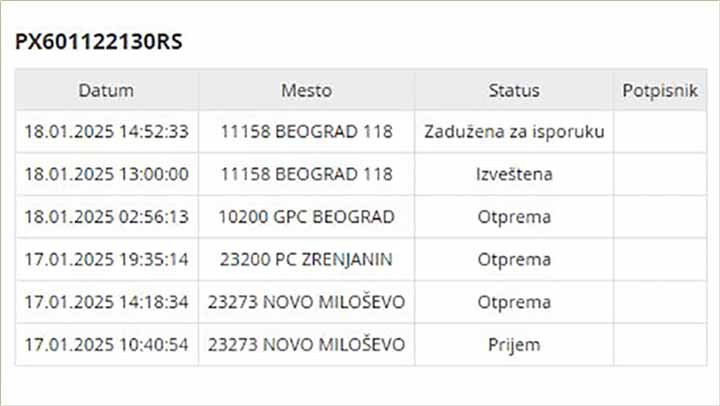Viewport: 720px width, 406px height.
Task: Select the Zadužena za isporuku status cell
Action: coord(514,131)
